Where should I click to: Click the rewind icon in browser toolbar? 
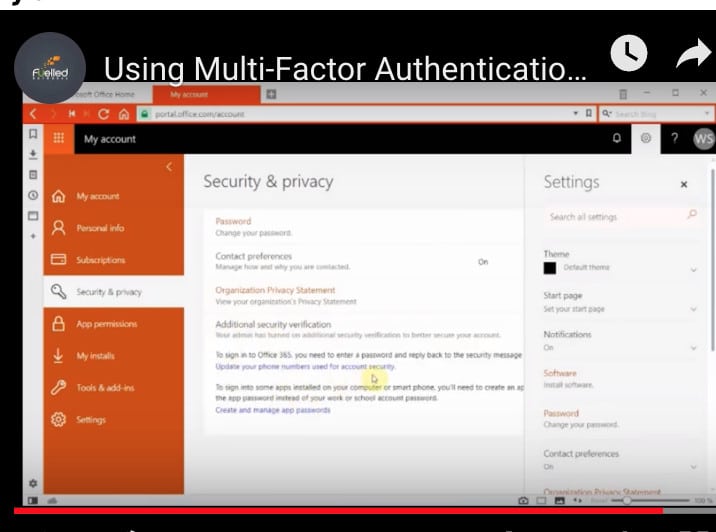72,114
